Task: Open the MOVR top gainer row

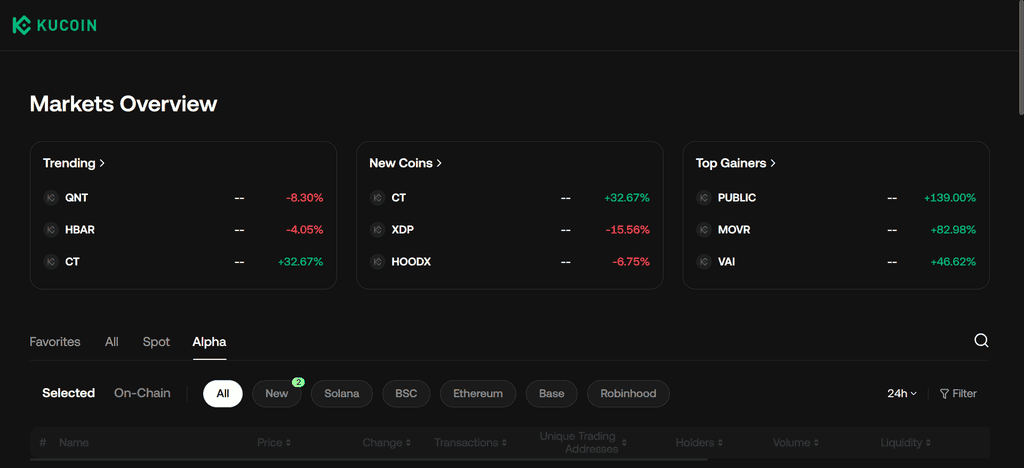Action: point(836,230)
